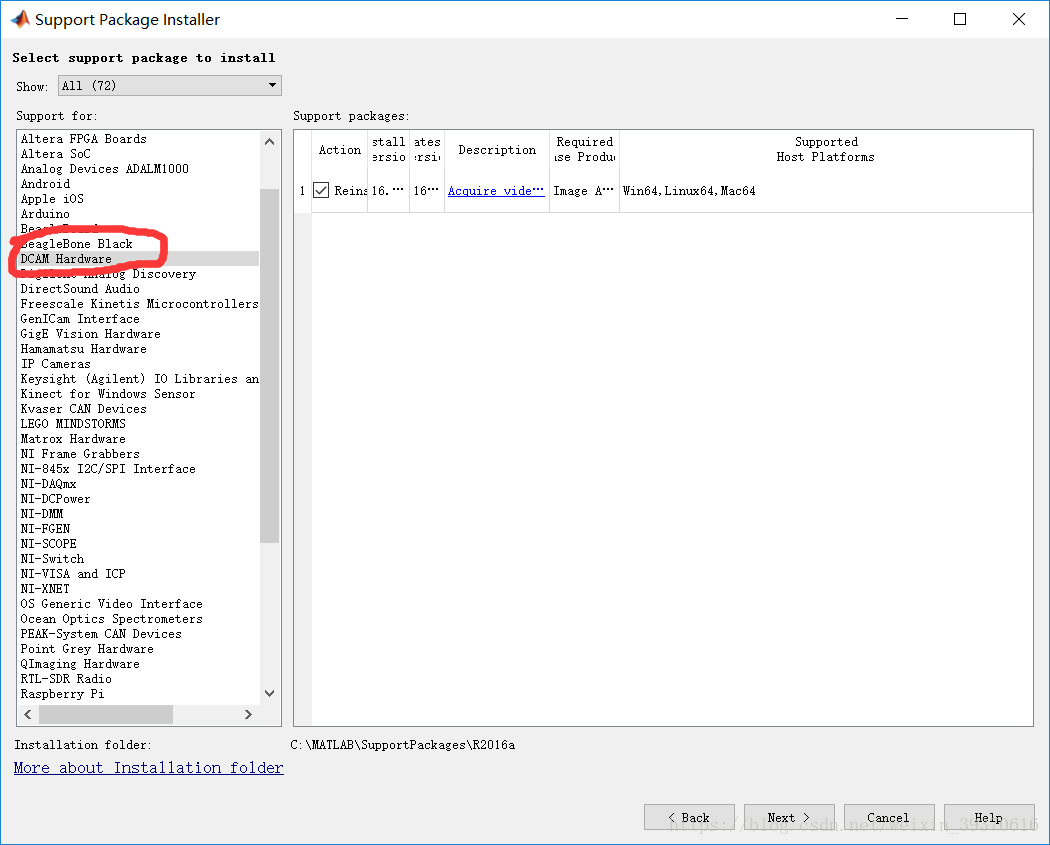Select NI-VISA and ICP
This screenshot has width=1050, height=845.
click(x=139, y=574)
